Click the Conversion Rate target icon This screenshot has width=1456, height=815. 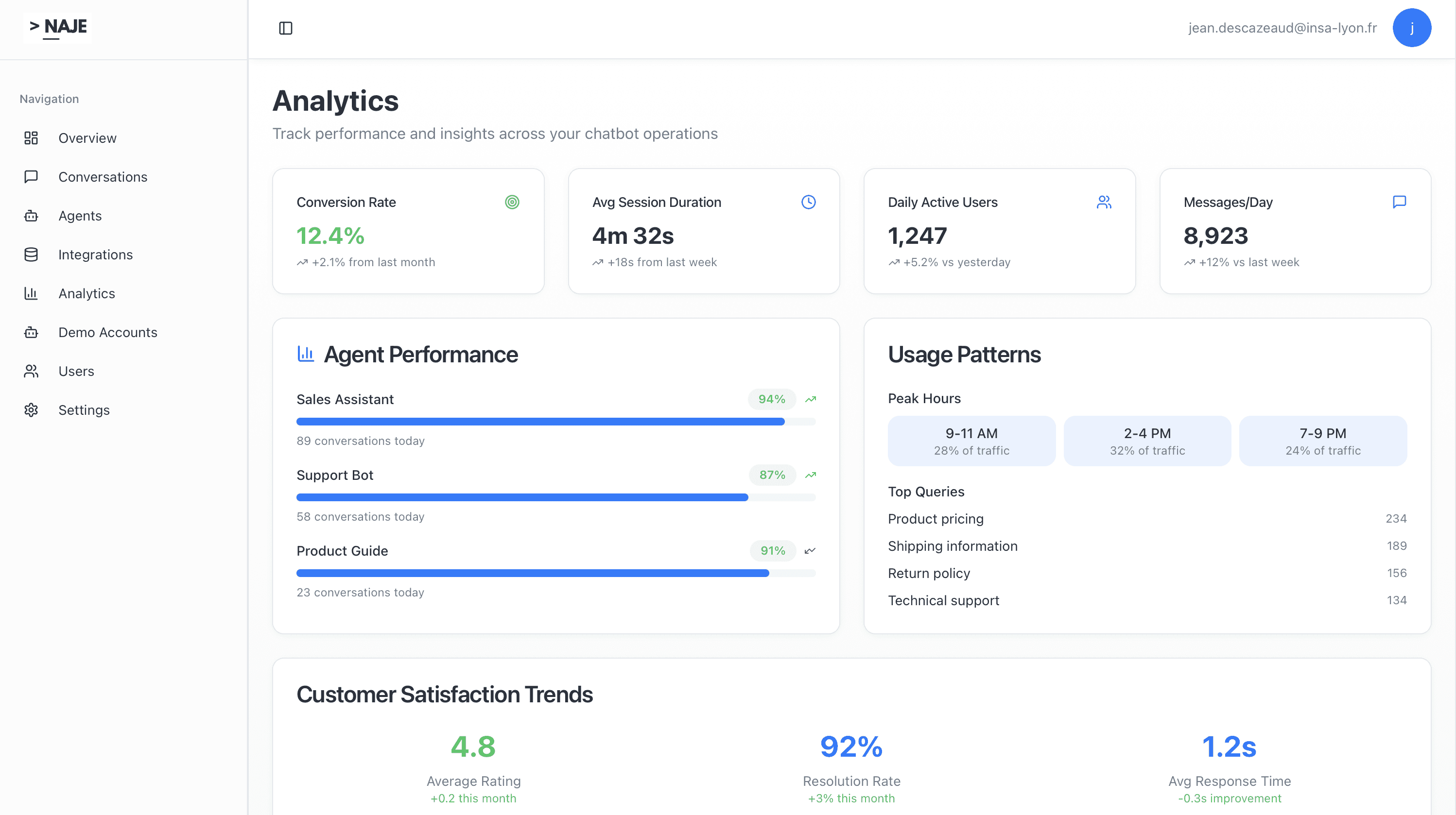point(512,202)
